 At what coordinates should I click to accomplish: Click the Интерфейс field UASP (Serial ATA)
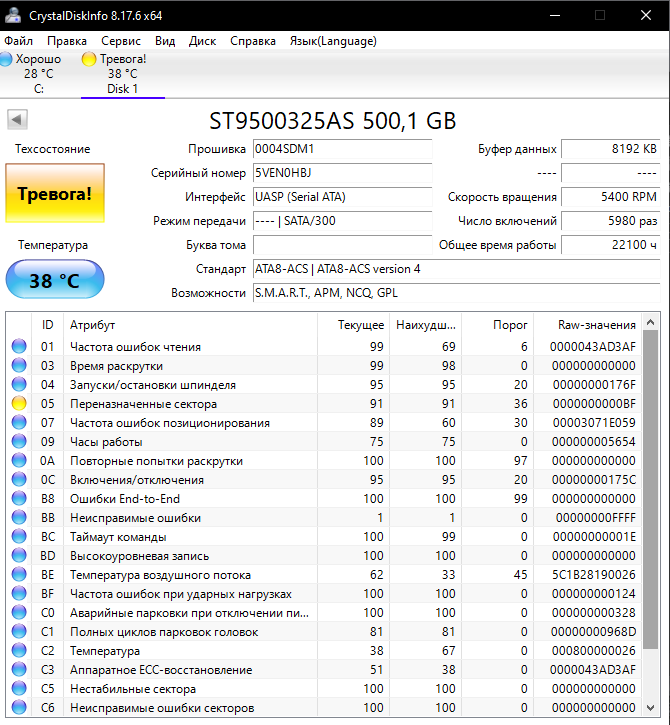point(342,197)
